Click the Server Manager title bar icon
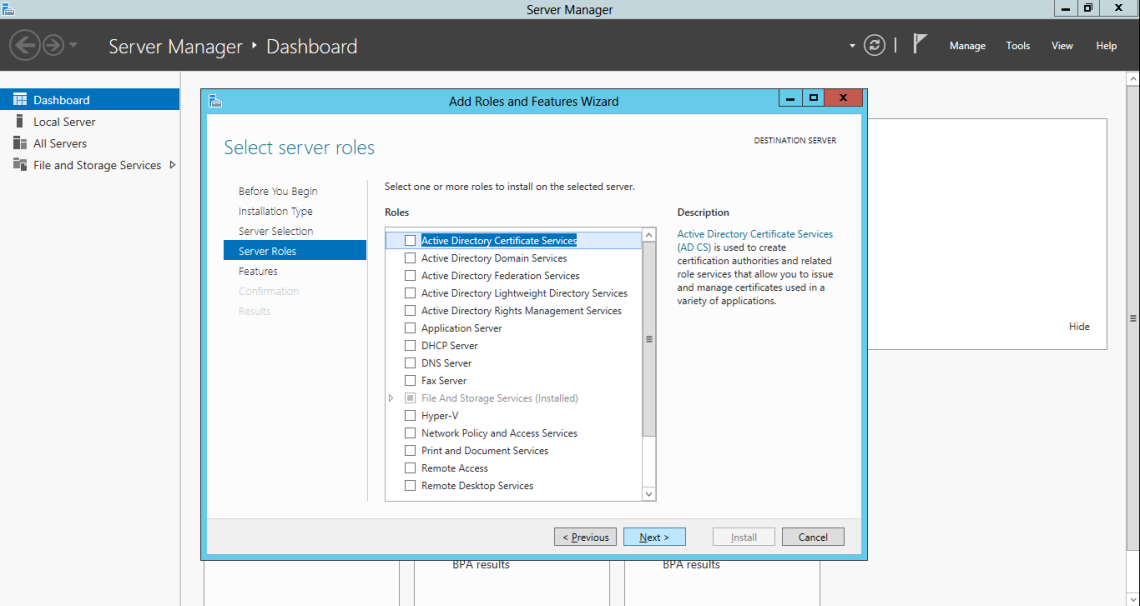 8,9
